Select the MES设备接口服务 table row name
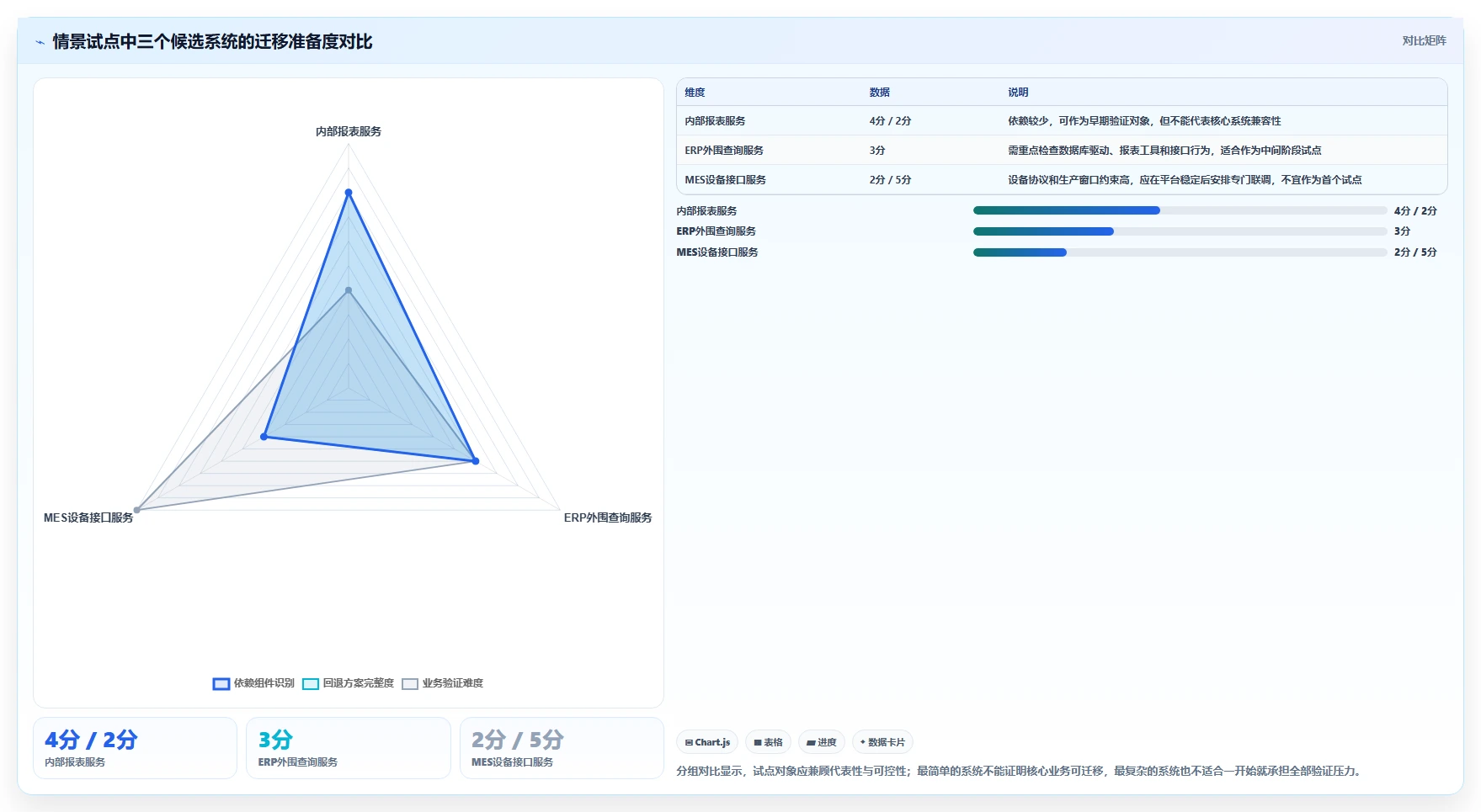 [x=725, y=180]
